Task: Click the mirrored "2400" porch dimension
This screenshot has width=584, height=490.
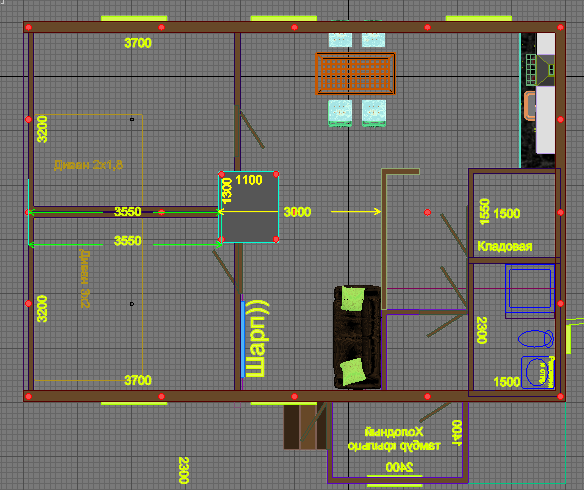Action: (x=399, y=467)
